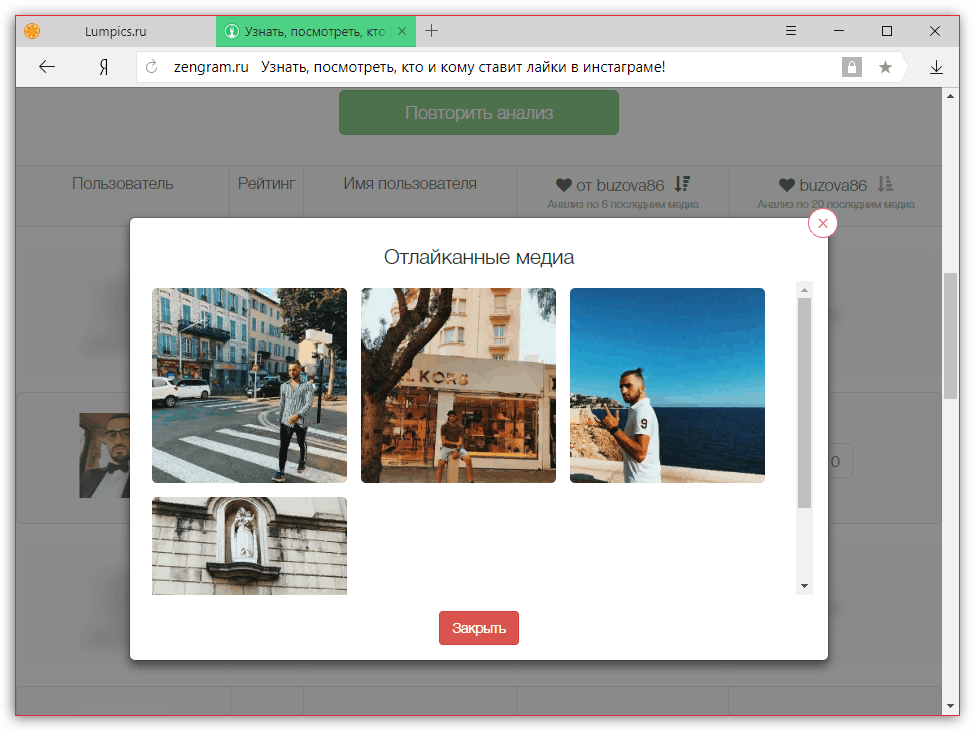Reload the page with the refresh icon
The width and height of the screenshot is (975, 731).
point(151,67)
